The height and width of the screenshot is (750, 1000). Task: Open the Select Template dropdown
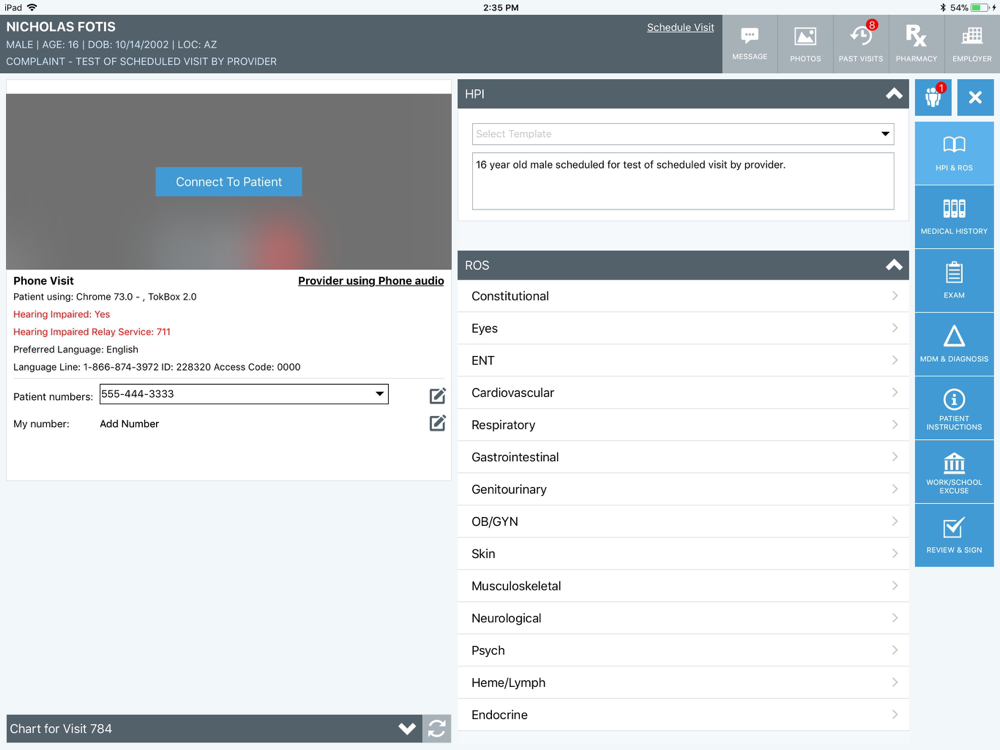tap(683, 134)
